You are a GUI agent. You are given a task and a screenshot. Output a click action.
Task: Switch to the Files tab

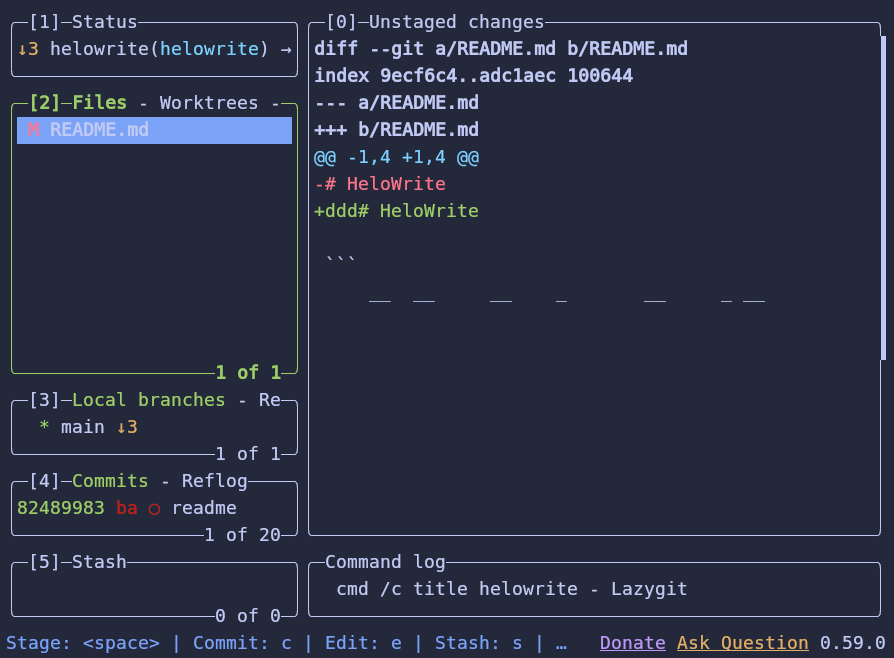(99, 103)
